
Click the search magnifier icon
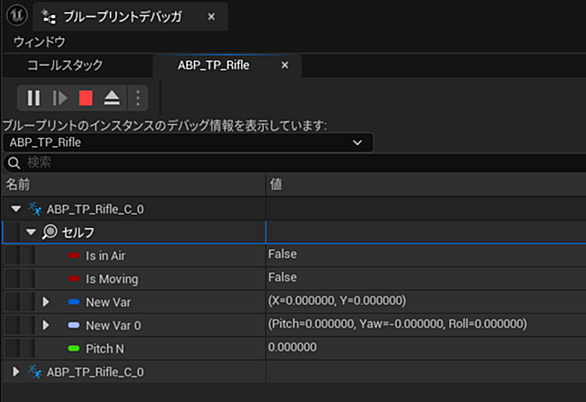click(x=14, y=163)
